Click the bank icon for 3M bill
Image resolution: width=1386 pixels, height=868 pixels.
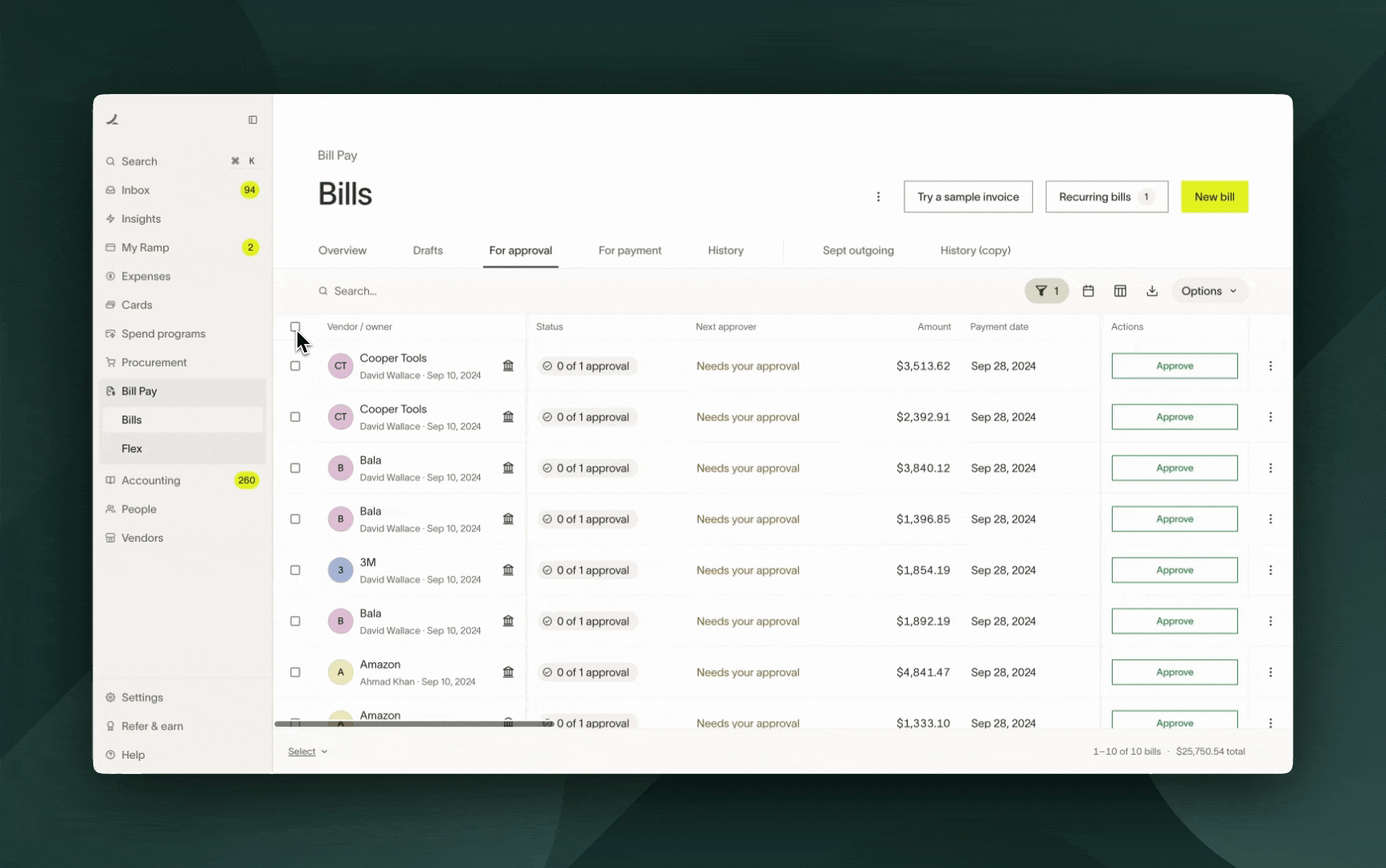click(x=508, y=570)
